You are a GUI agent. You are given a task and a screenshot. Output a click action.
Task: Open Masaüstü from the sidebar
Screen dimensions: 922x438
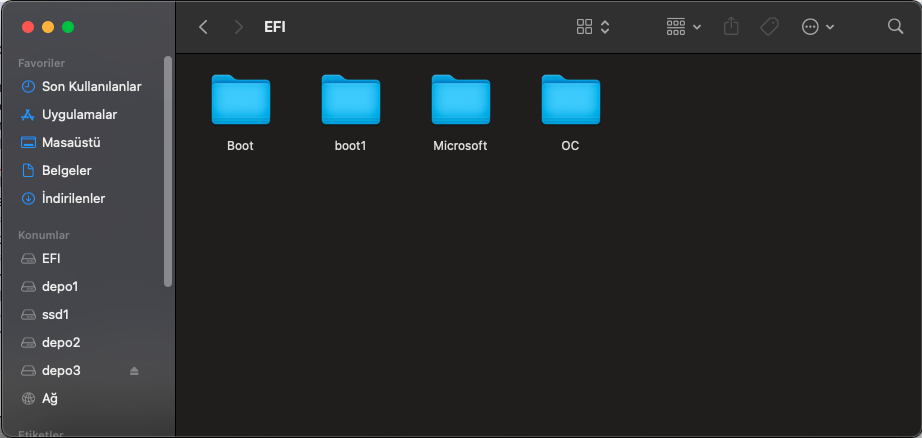(x=70, y=142)
